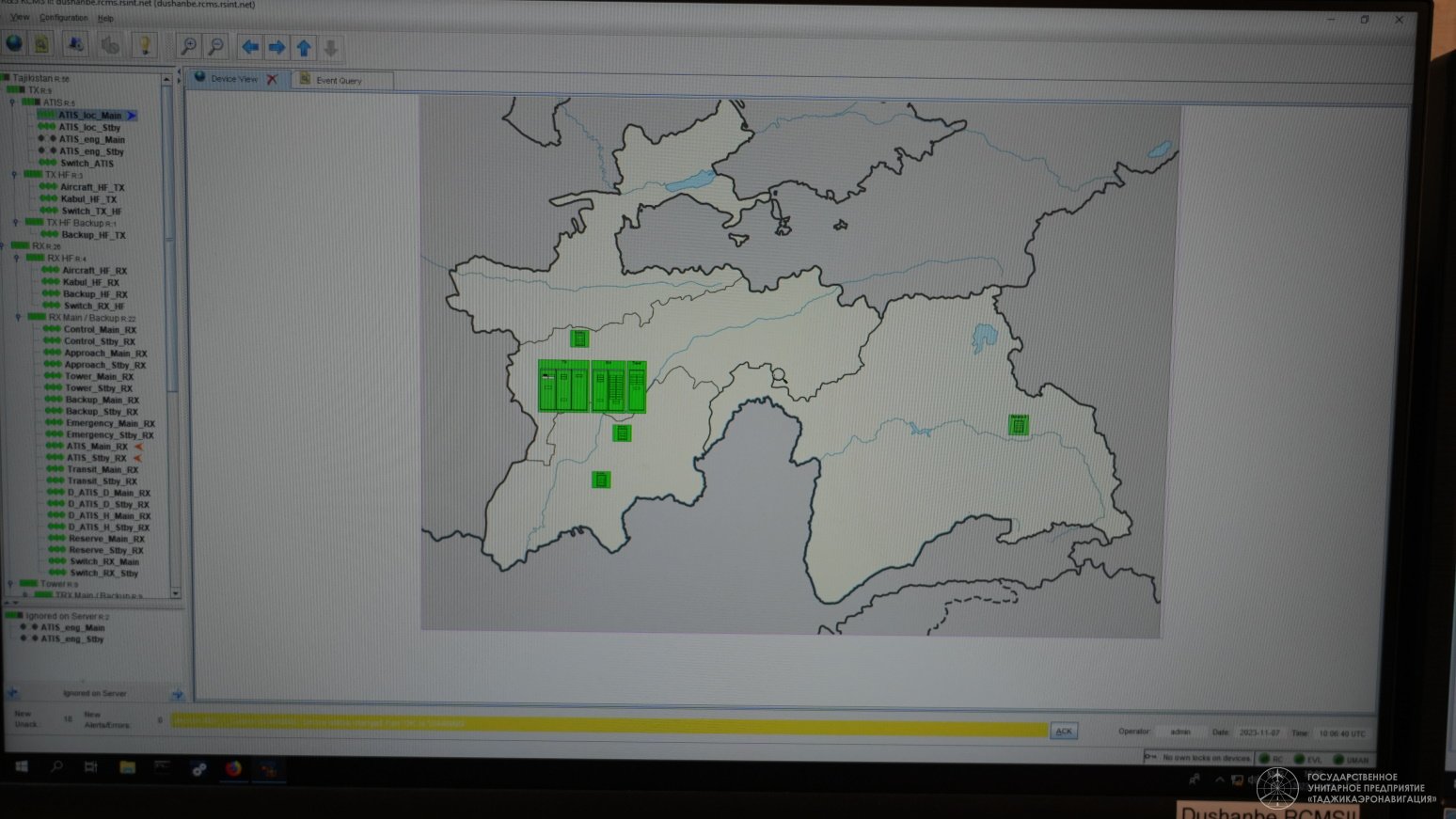Click the user settings toolbar icon
Image resolution: width=1456 pixels, height=819 pixels.
click(x=76, y=44)
